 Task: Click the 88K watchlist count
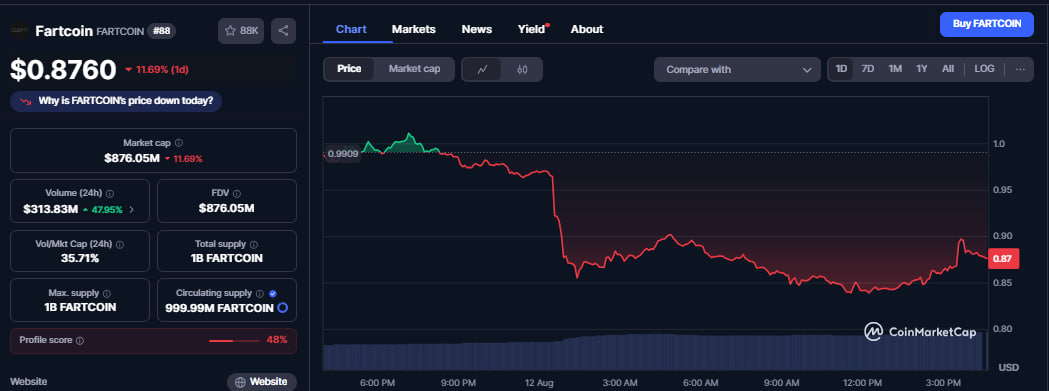[x=249, y=31]
